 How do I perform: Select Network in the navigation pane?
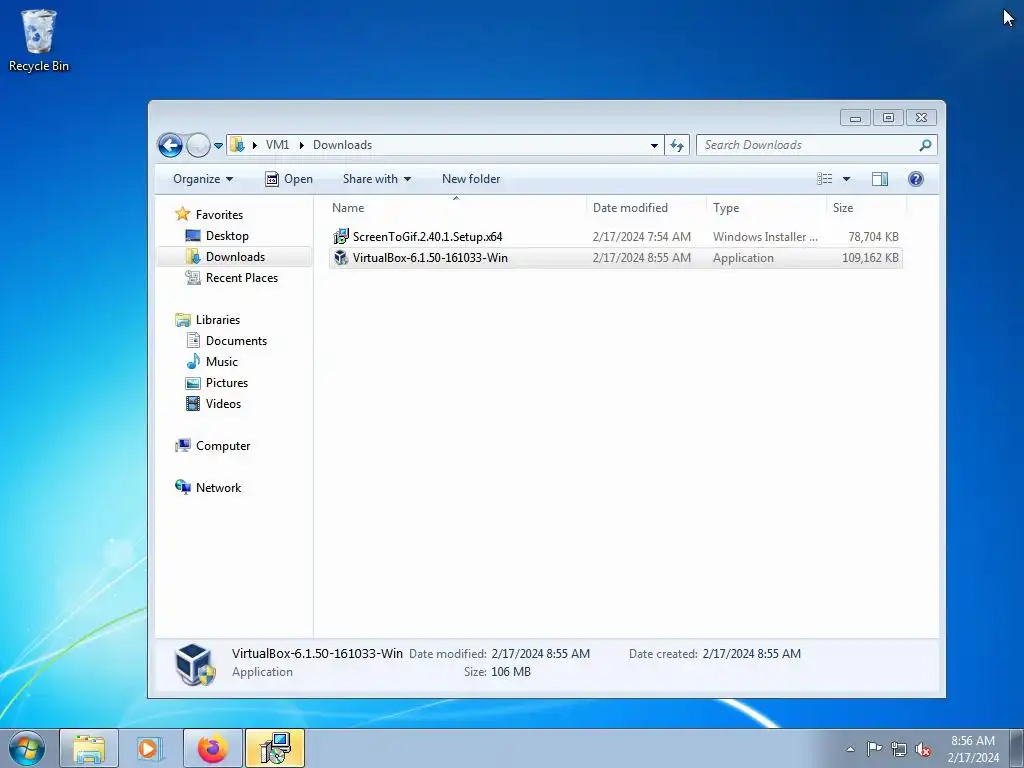point(218,487)
